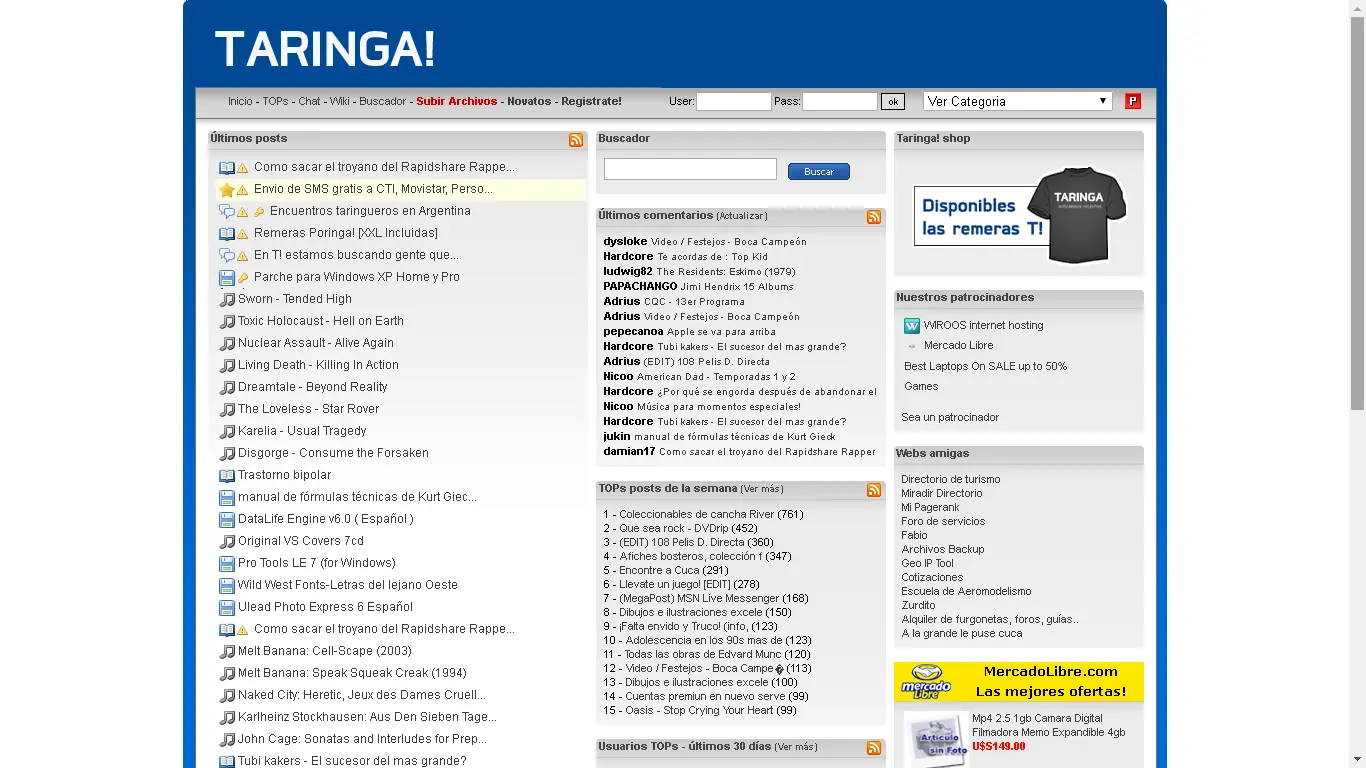Open top post Oasis - Stop Crying Your Heart
This screenshot has width=1366, height=768.
(x=699, y=710)
